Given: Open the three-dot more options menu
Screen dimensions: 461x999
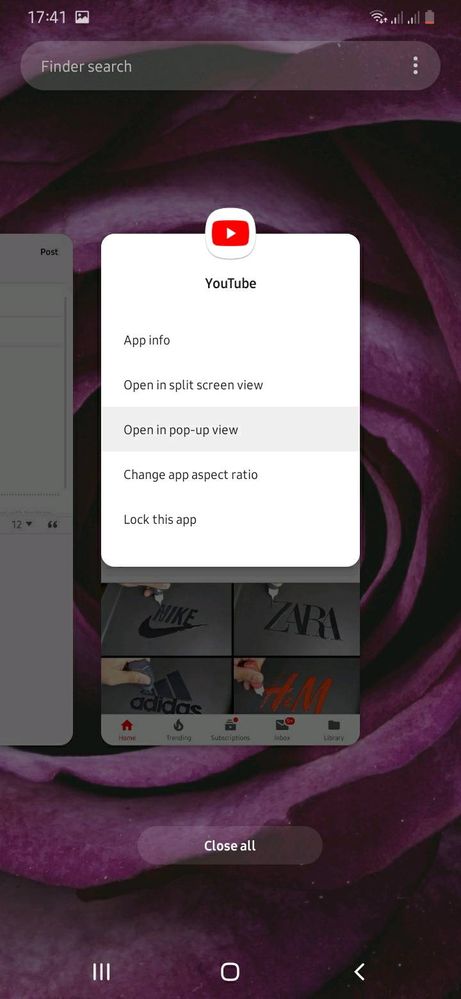Looking at the screenshot, I should pos(416,66).
